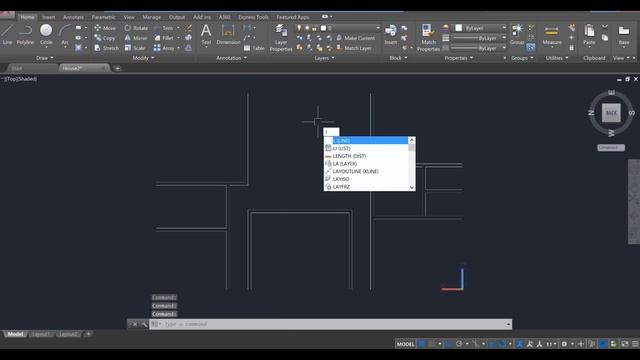The width and height of the screenshot is (640, 360).
Task: Toggle group selection icon in Groups panel
Action: [x=531, y=48]
